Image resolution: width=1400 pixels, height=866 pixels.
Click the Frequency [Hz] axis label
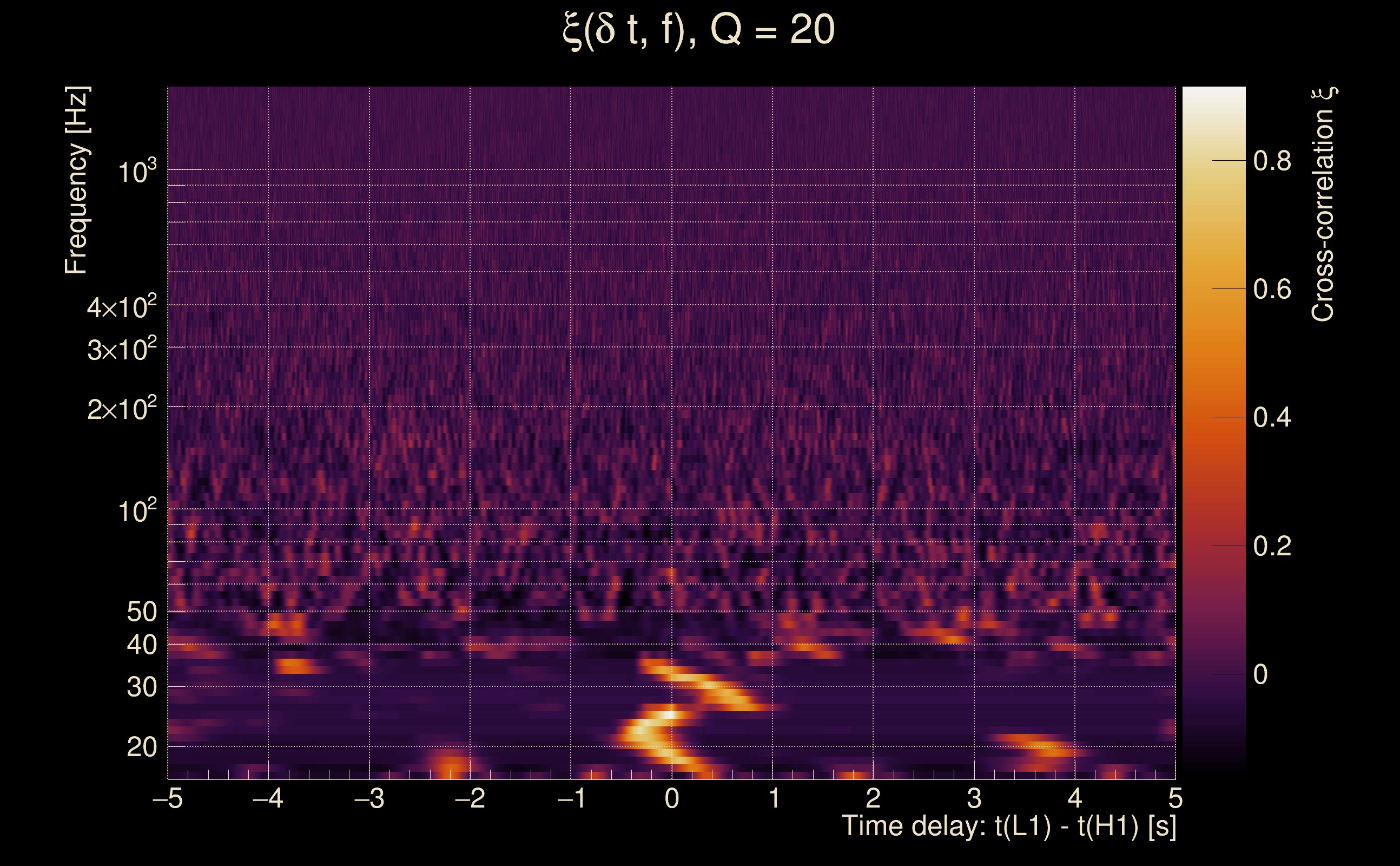pos(76,180)
